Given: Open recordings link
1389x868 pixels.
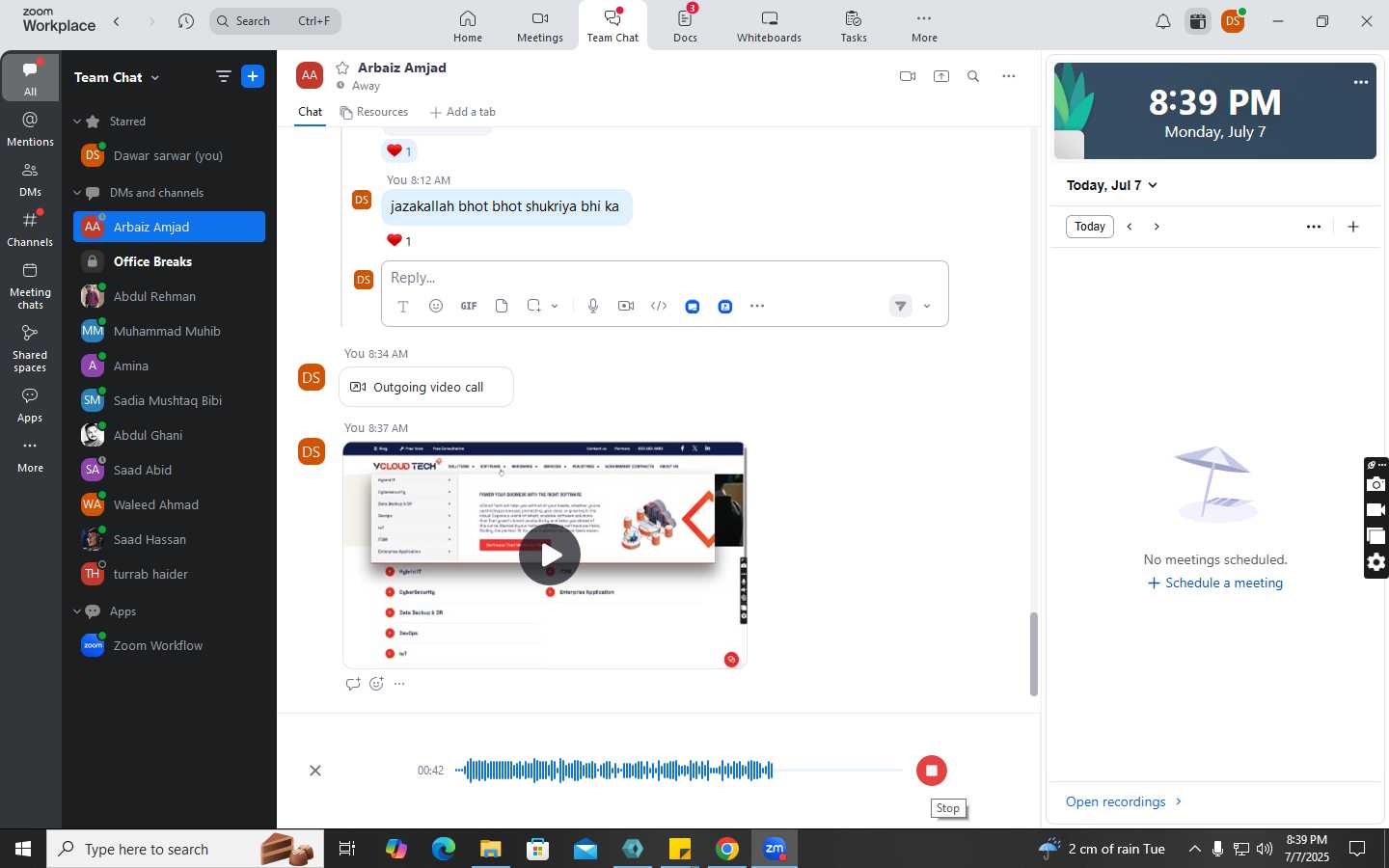Looking at the screenshot, I should pos(1124,801).
